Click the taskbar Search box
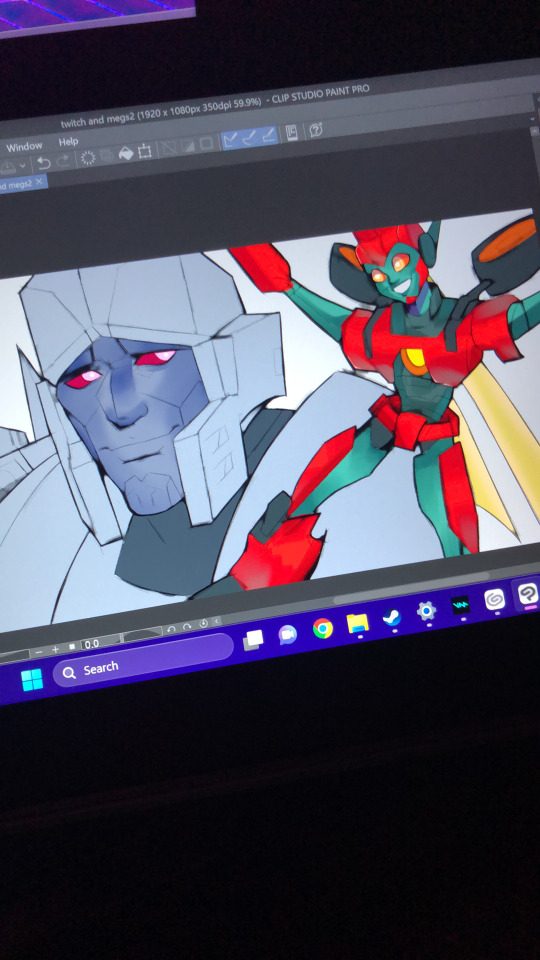This screenshot has width=540, height=960. point(143,660)
